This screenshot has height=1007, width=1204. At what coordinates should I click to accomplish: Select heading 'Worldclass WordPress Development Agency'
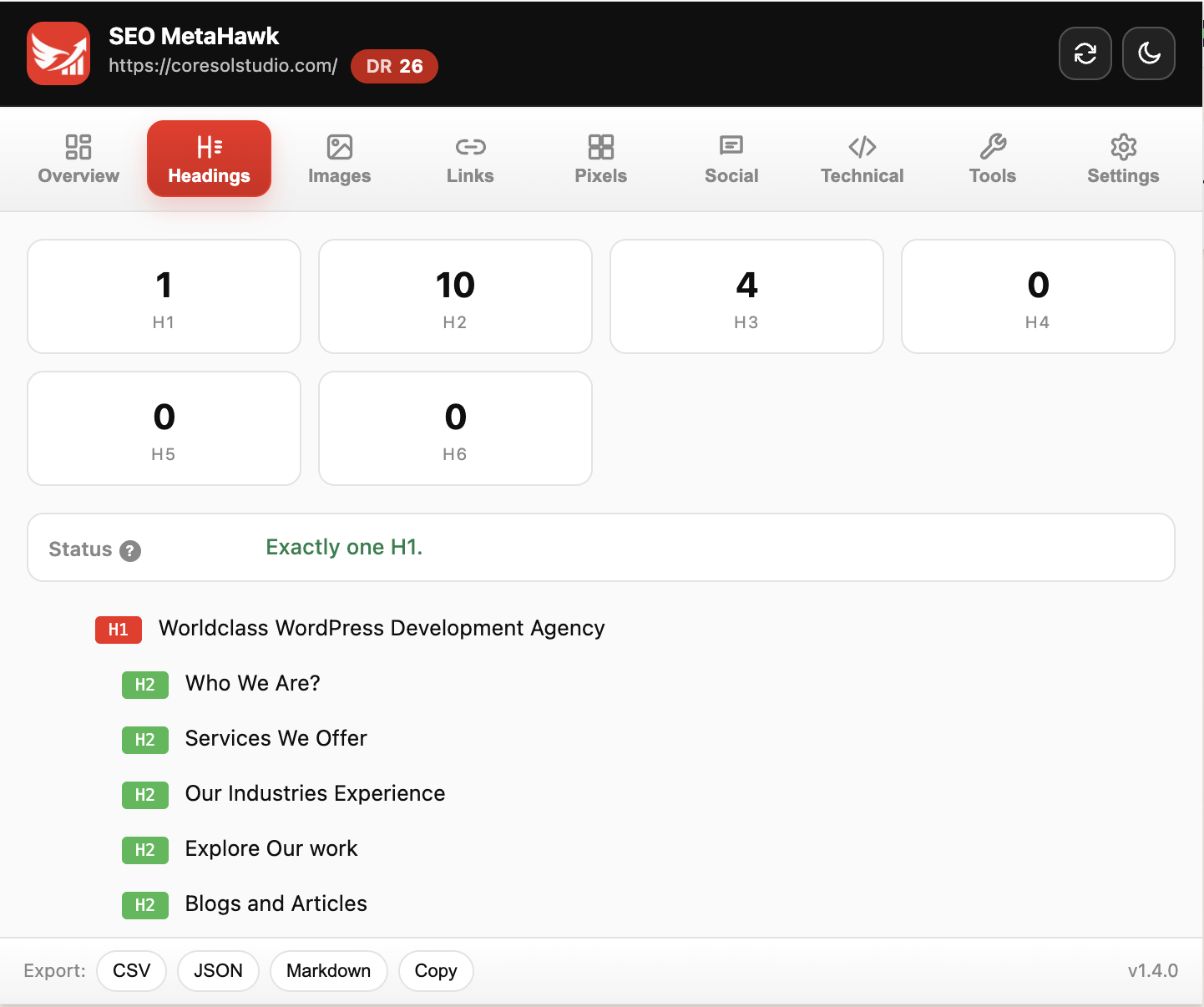click(382, 628)
